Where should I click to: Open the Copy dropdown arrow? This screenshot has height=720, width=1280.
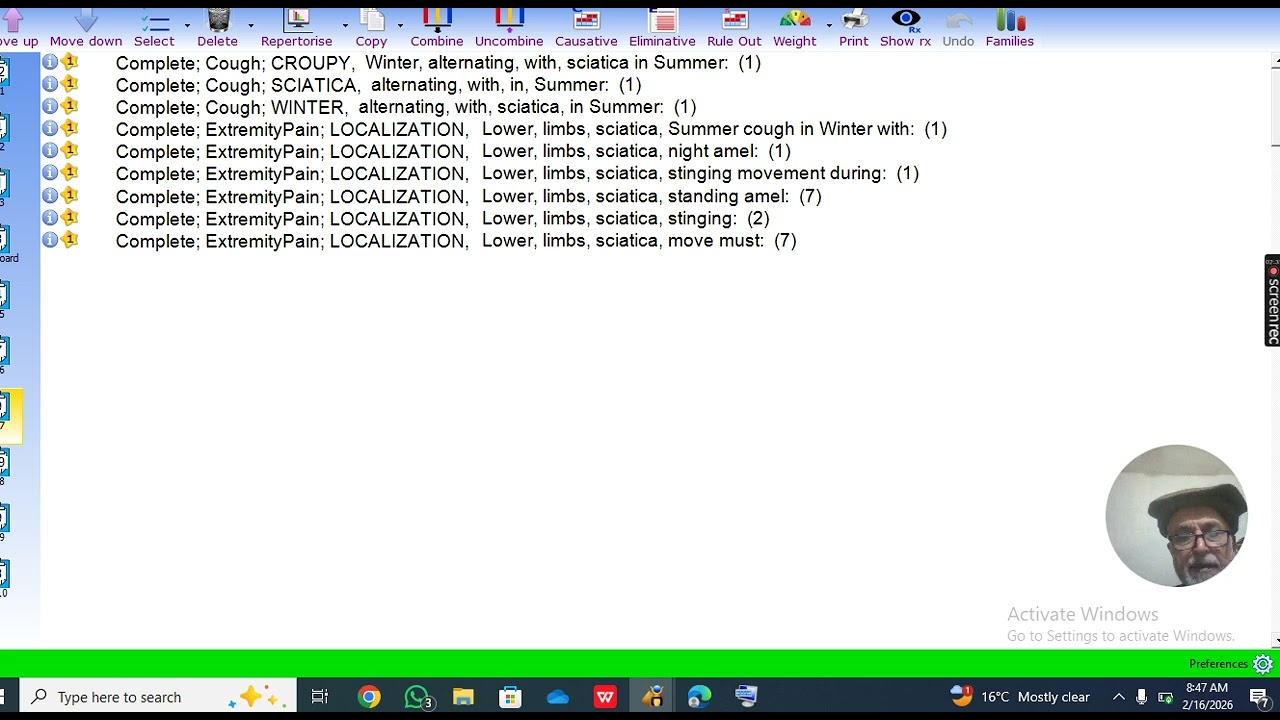click(x=400, y=25)
